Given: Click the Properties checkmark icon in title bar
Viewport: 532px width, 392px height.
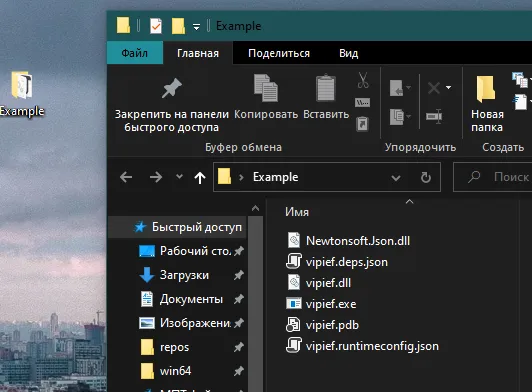Looking at the screenshot, I should click(x=156, y=26).
